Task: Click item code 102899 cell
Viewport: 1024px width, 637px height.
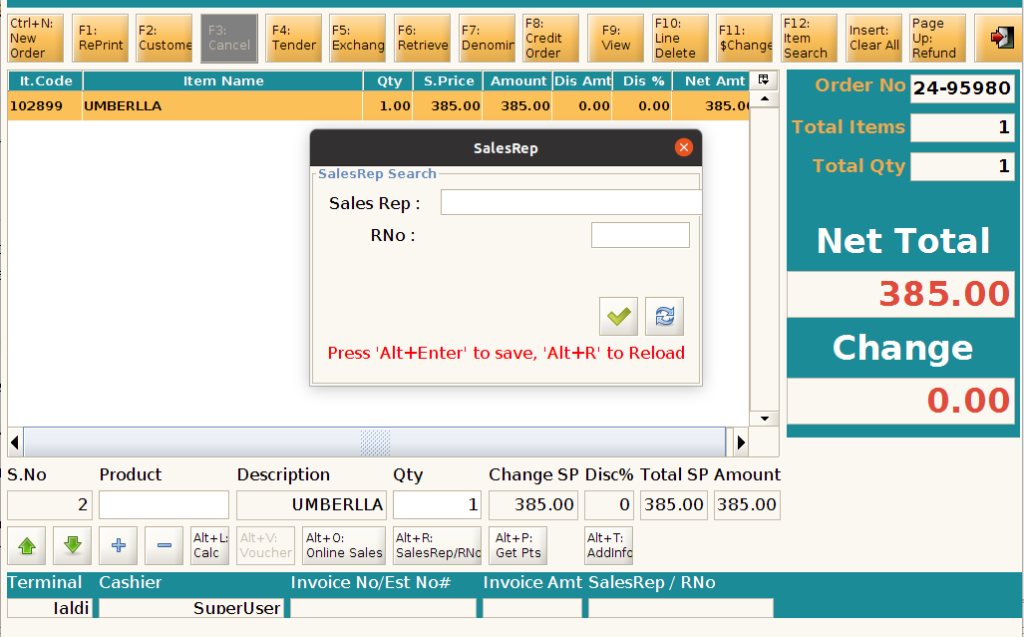Action: click(45, 106)
